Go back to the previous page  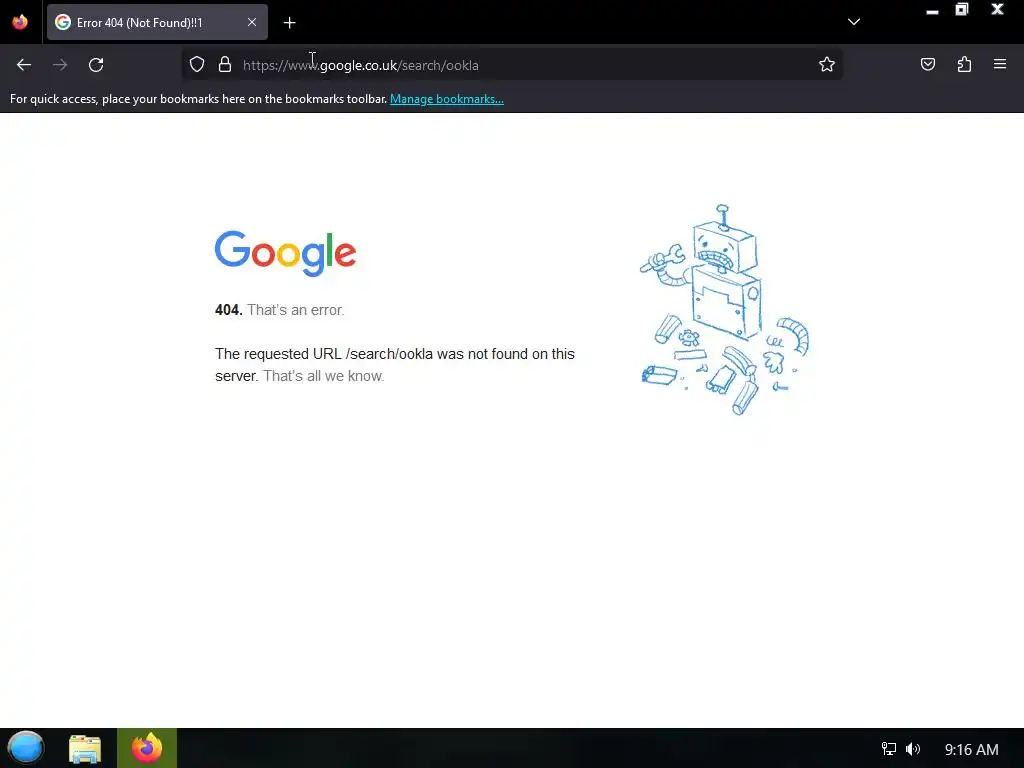[x=24, y=65]
